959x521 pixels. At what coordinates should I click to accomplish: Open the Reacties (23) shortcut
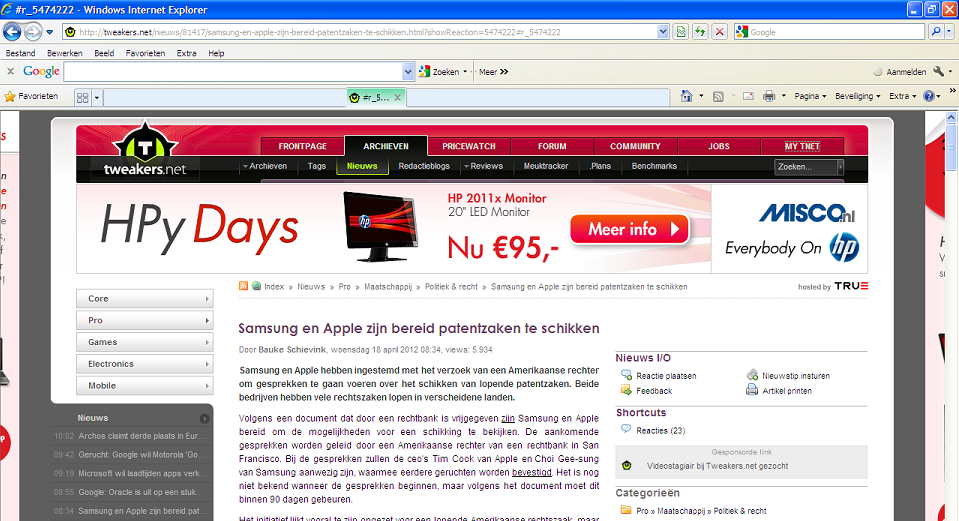click(661, 430)
